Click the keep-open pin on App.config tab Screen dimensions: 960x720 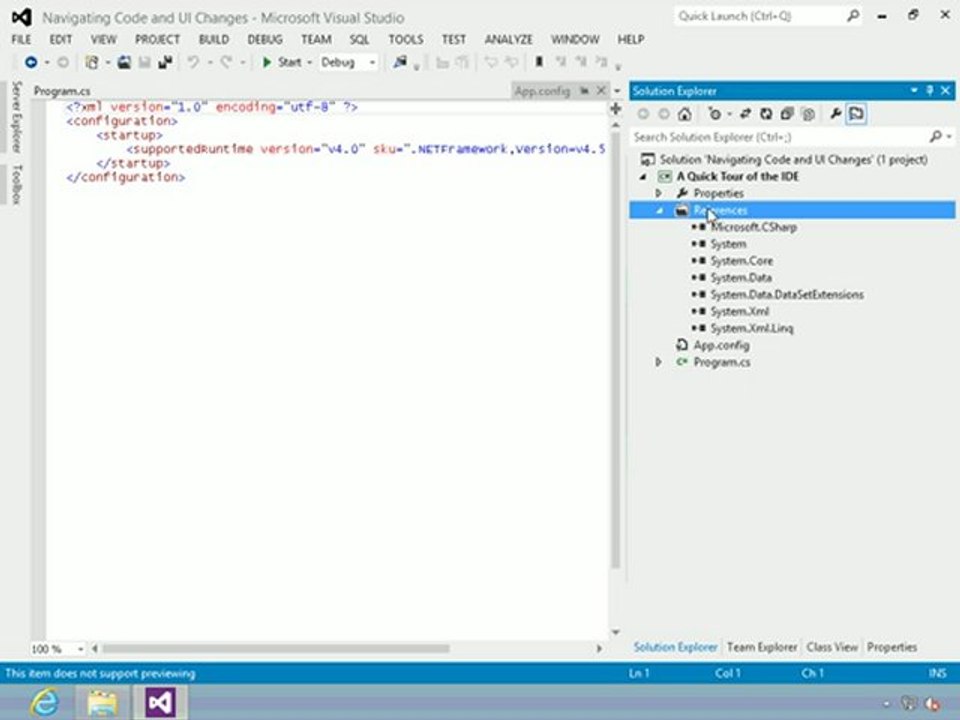pos(584,91)
